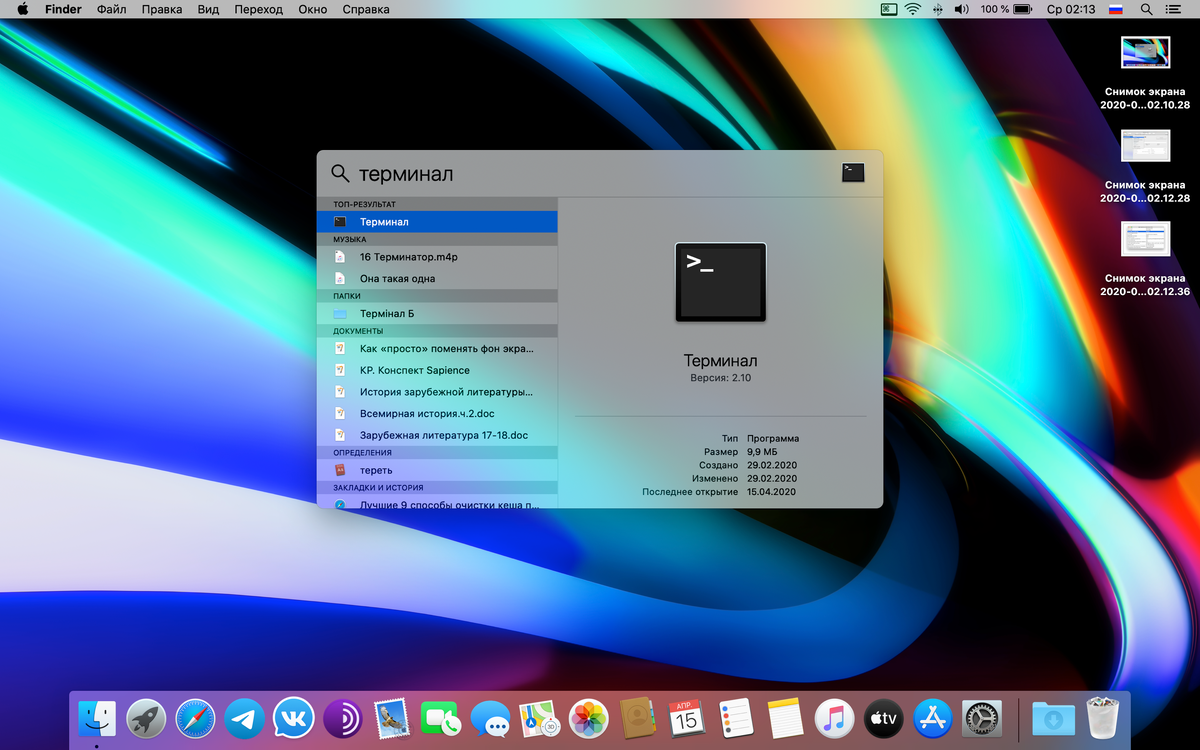This screenshot has width=1200, height=750.
Task: Open Music app in the Dock
Action: pos(834,718)
